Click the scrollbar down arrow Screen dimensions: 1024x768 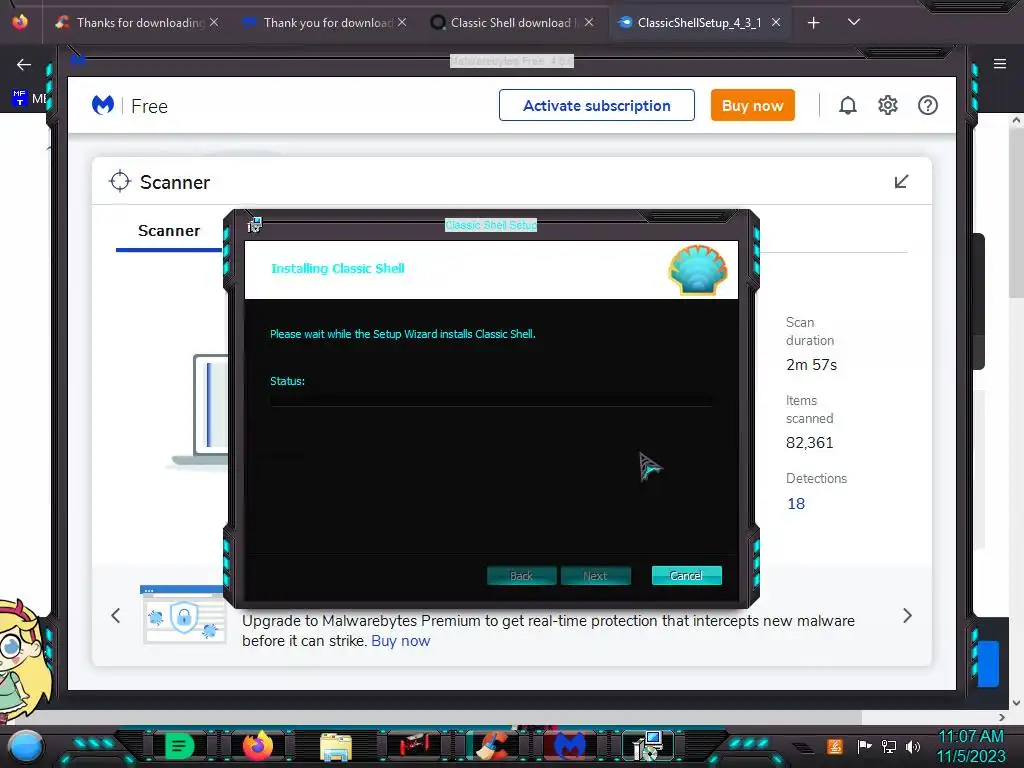click(1016, 703)
